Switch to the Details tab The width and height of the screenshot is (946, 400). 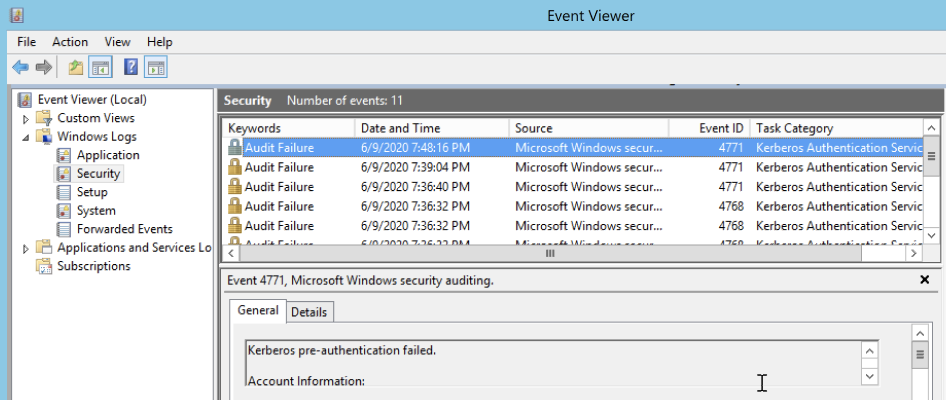coord(308,312)
